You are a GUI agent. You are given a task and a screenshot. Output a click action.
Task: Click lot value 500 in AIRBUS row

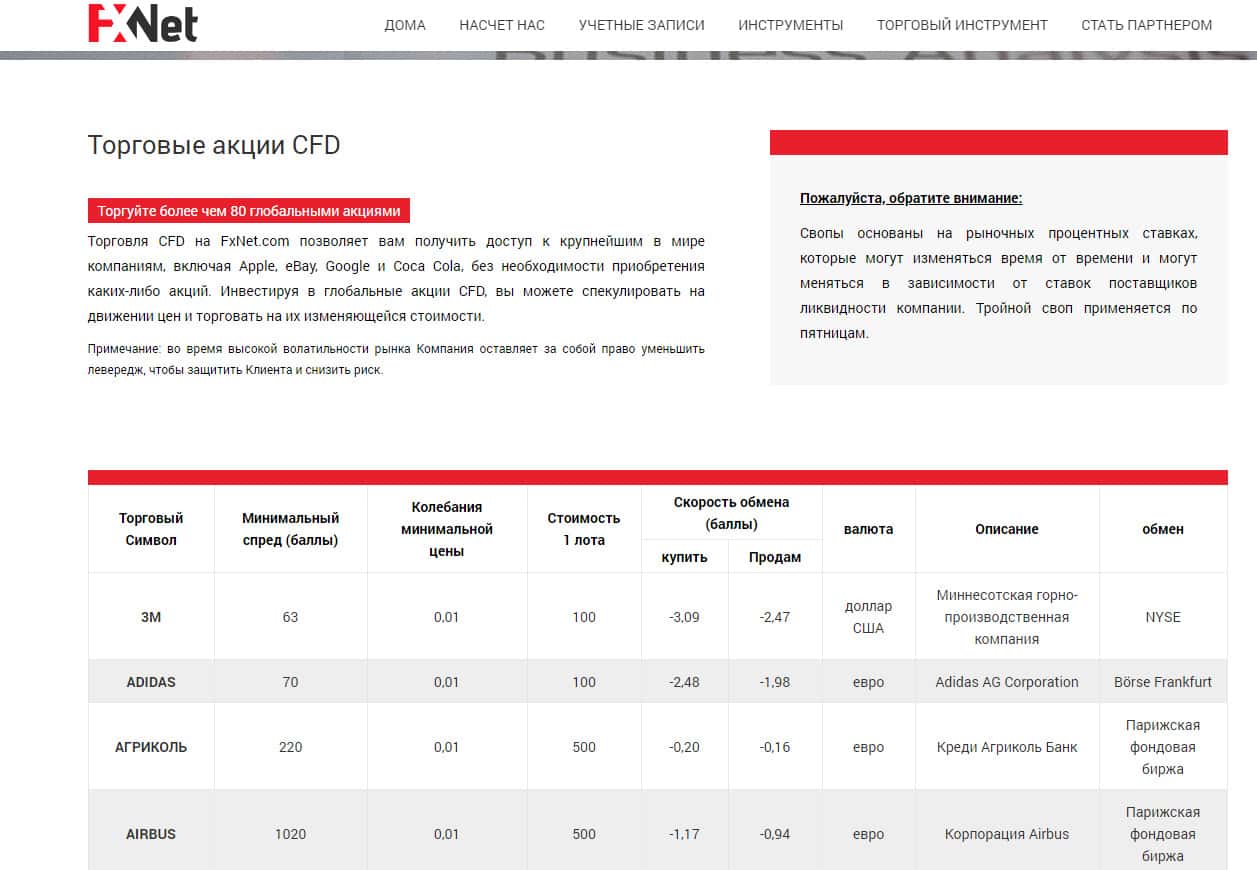[x=584, y=834]
